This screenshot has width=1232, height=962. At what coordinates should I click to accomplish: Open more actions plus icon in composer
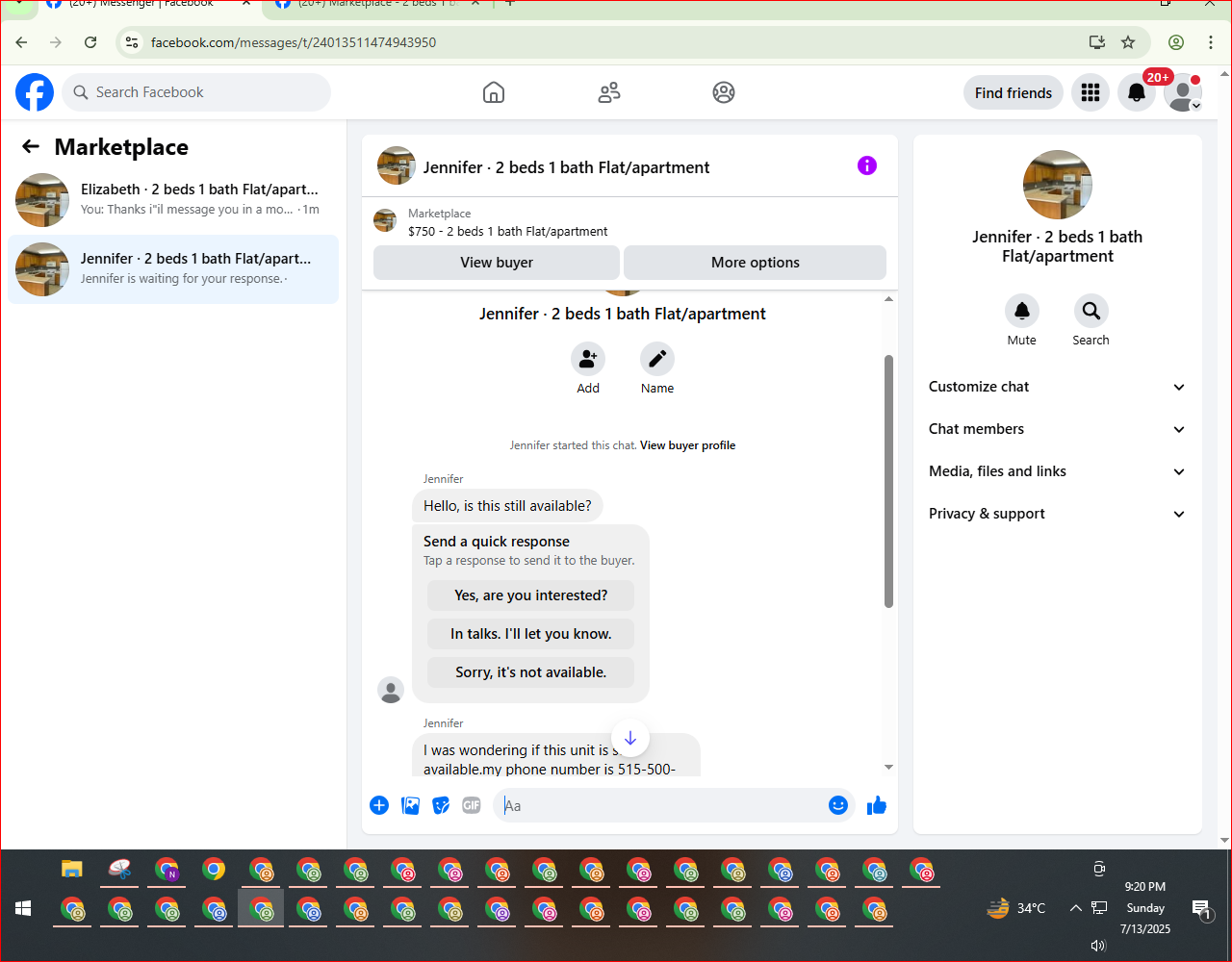tap(379, 805)
